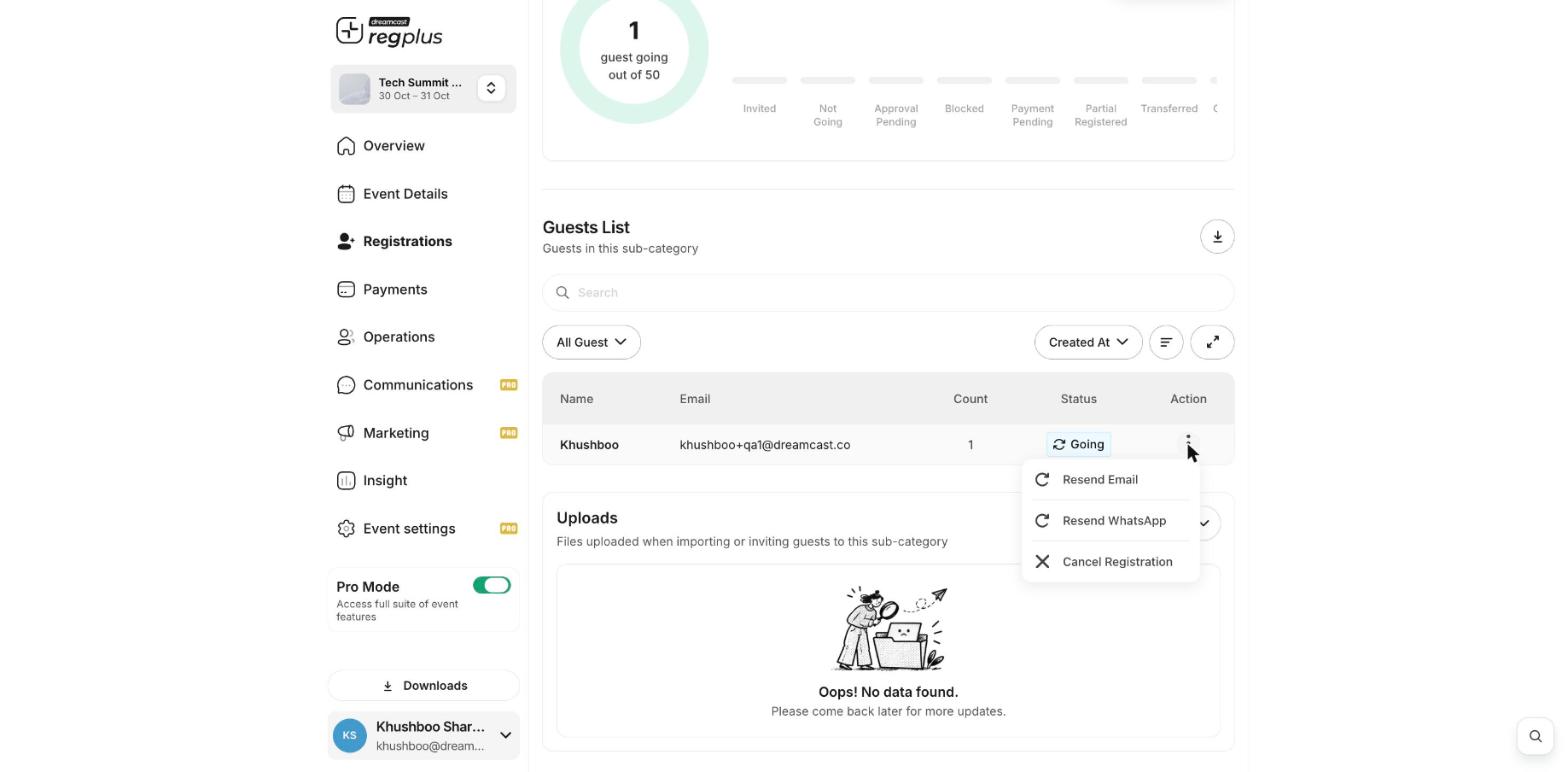1568x772 pixels.
Task: Click the Going status badge
Action: point(1078,445)
